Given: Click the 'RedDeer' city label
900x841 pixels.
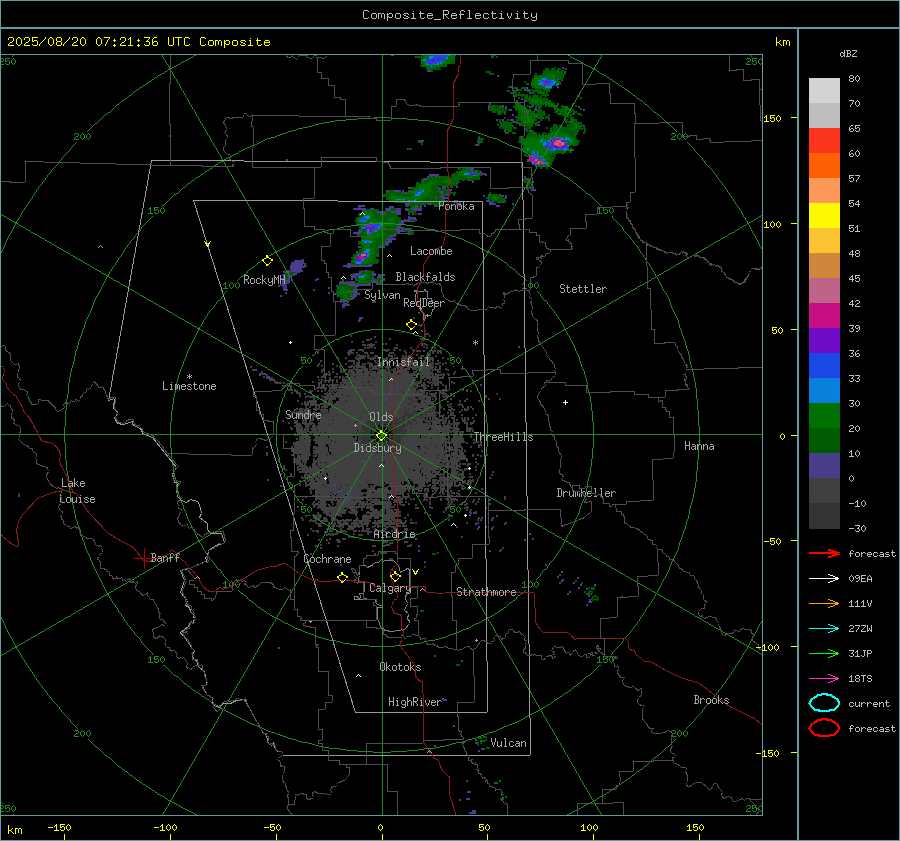Looking at the screenshot, I should [424, 303].
